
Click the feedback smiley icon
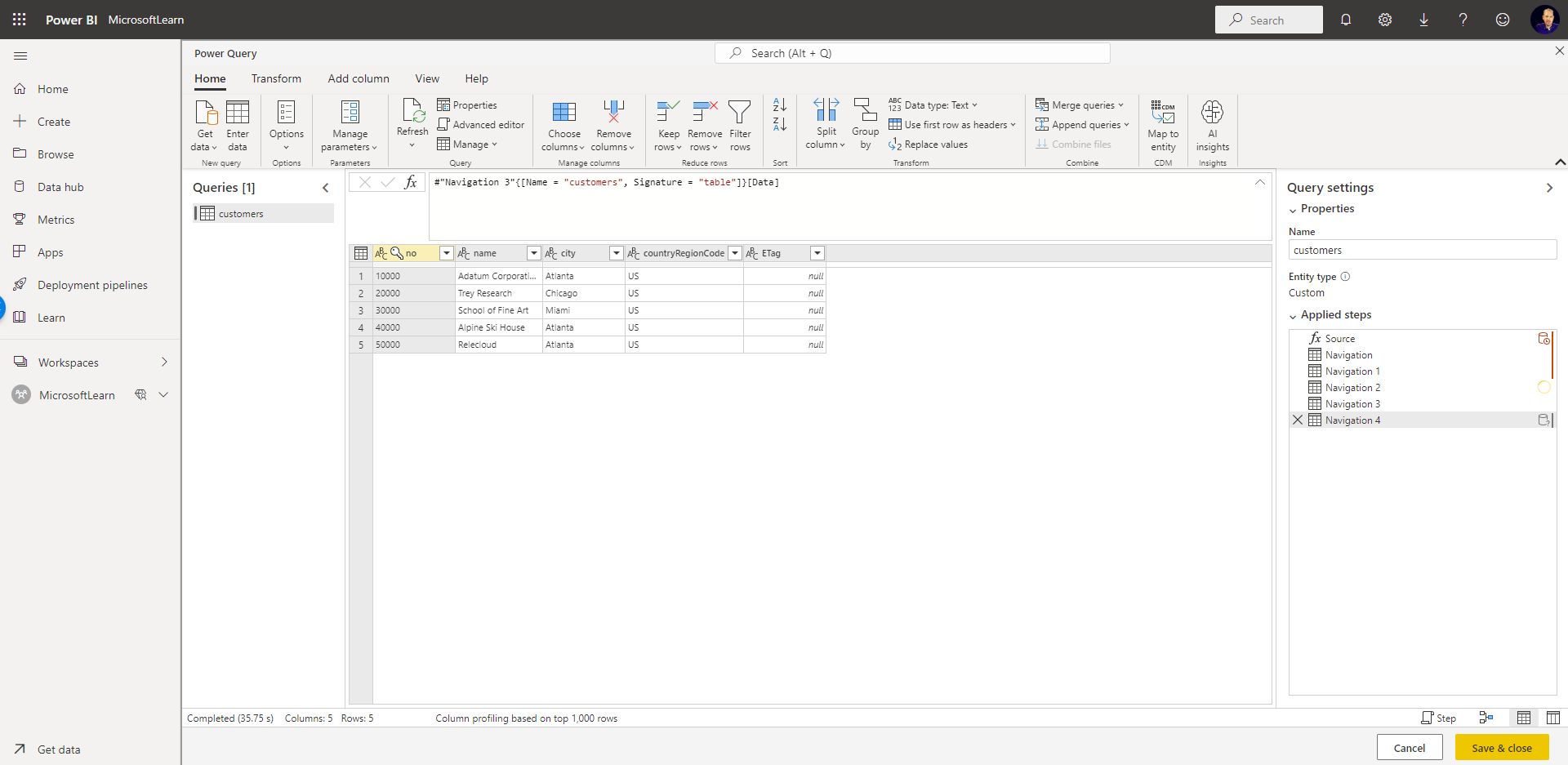point(1503,20)
